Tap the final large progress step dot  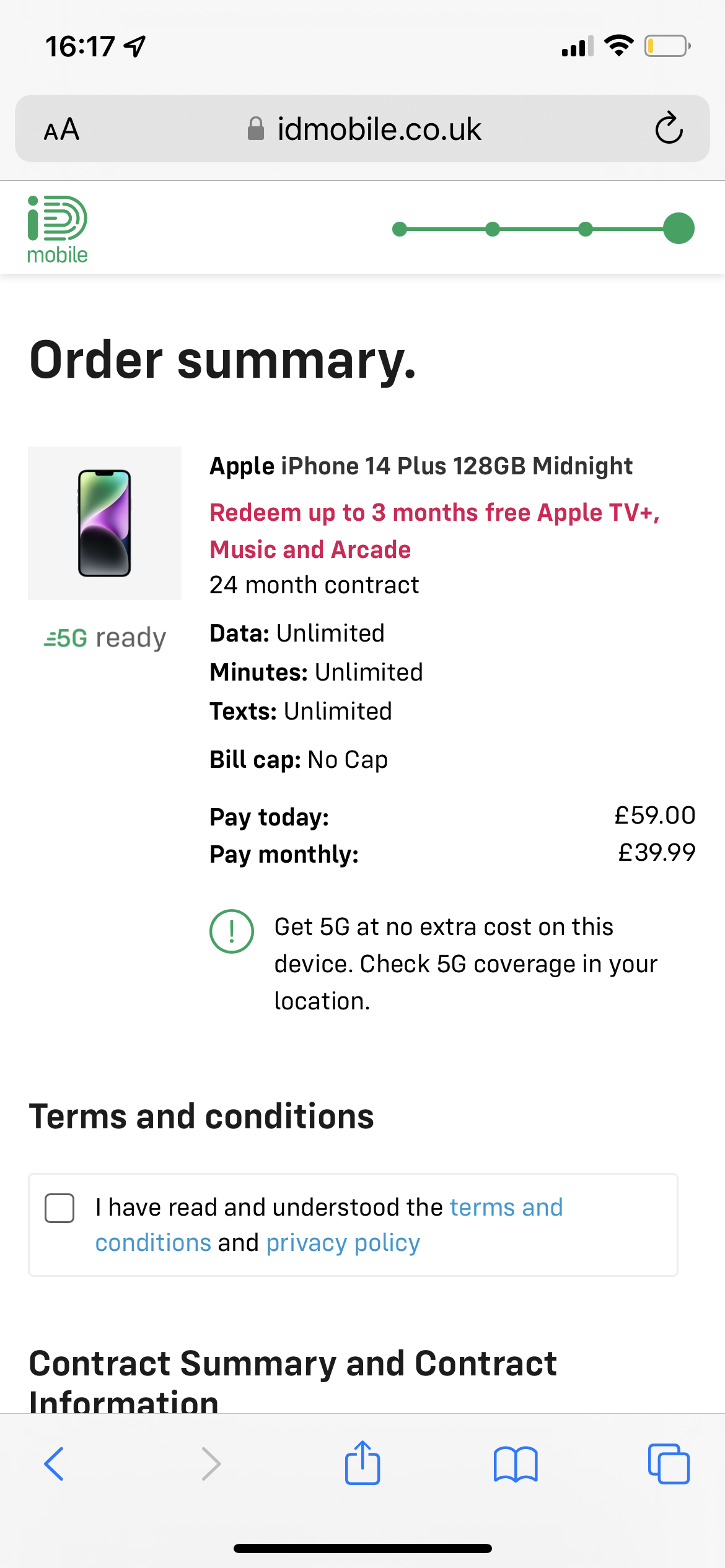679,229
